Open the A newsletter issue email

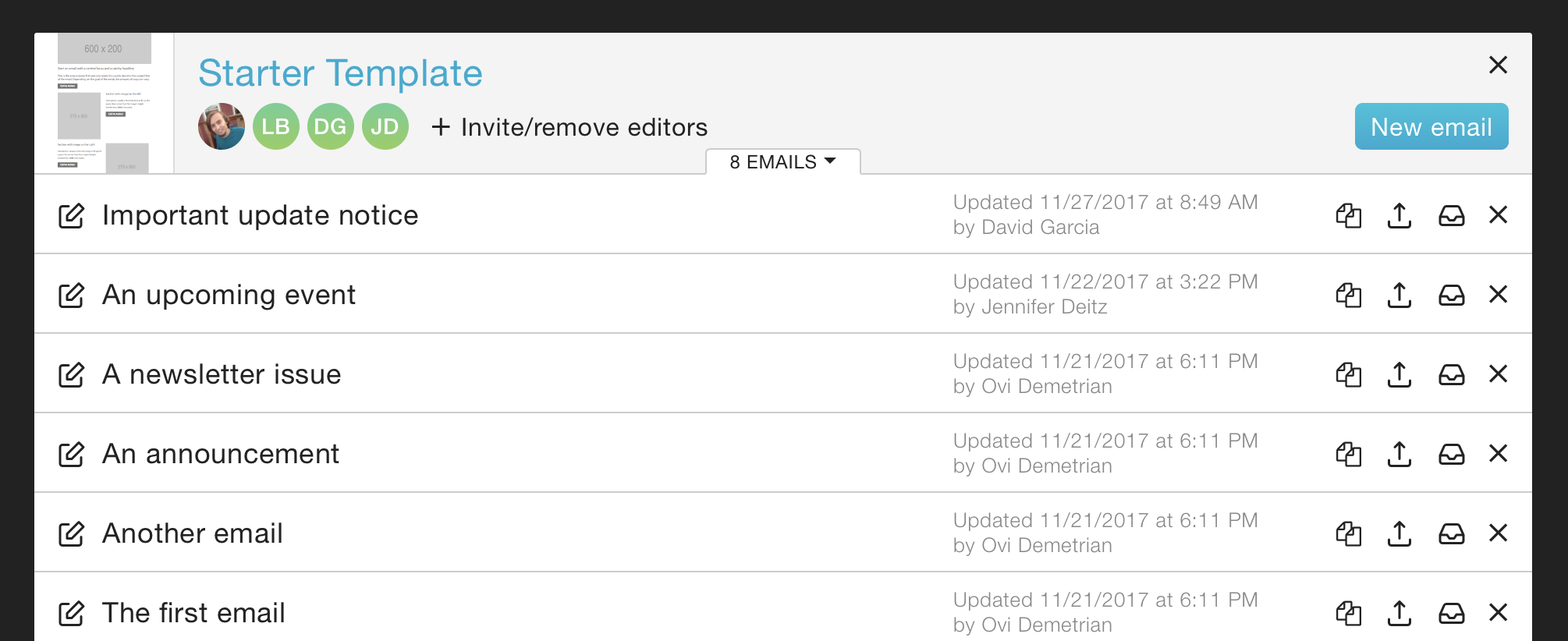[222, 374]
